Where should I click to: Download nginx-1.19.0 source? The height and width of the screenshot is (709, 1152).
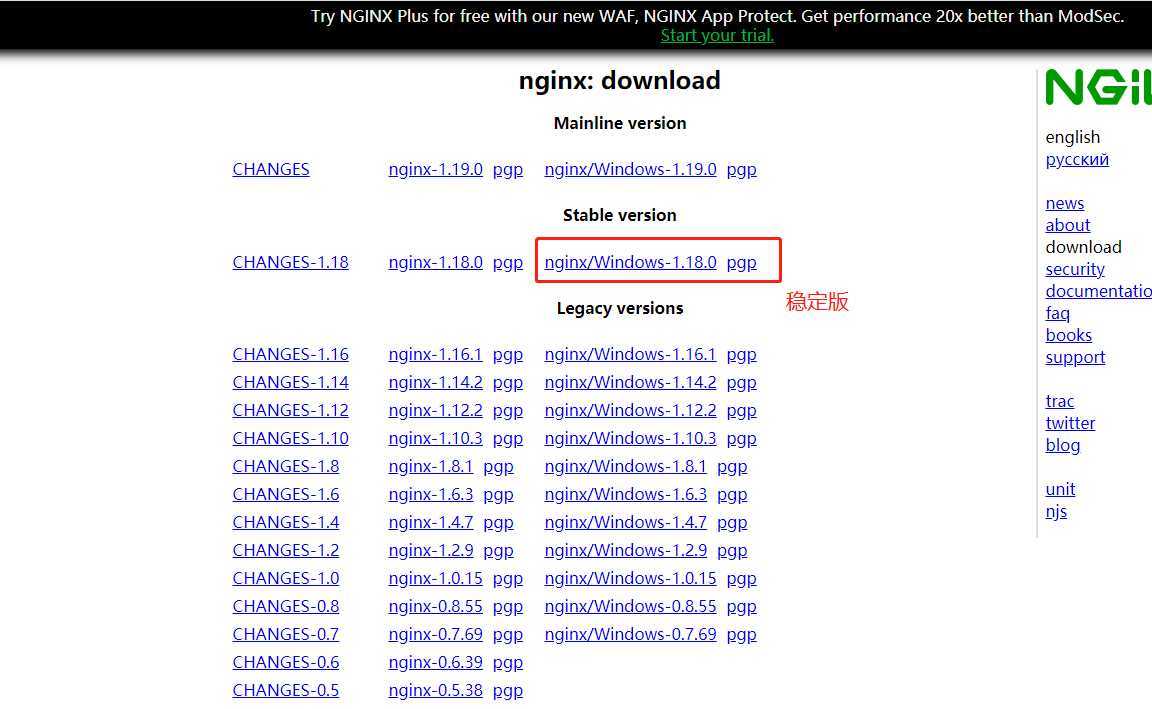[x=436, y=169]
